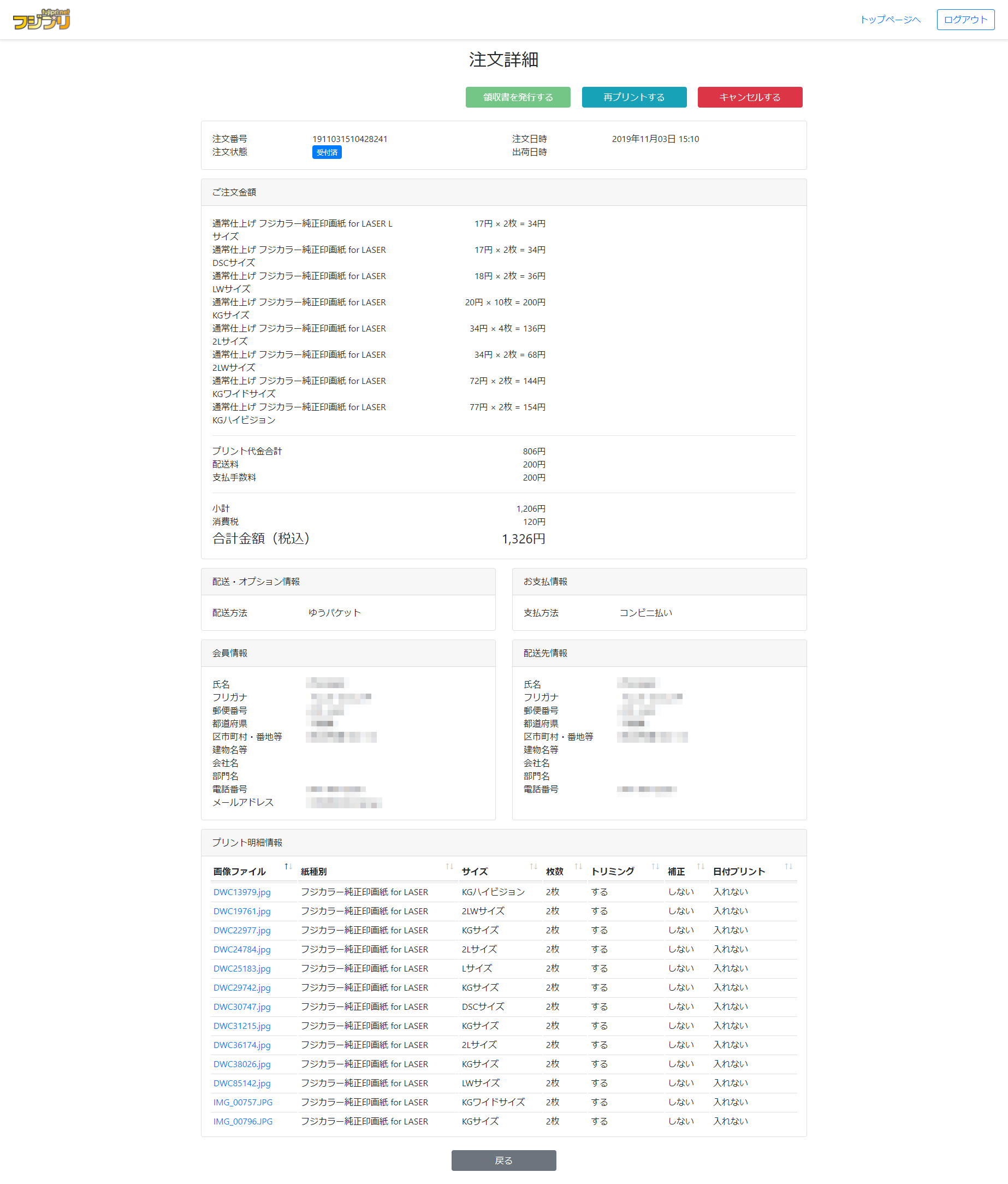Click the ログアウト button

[x=965, y=20]
